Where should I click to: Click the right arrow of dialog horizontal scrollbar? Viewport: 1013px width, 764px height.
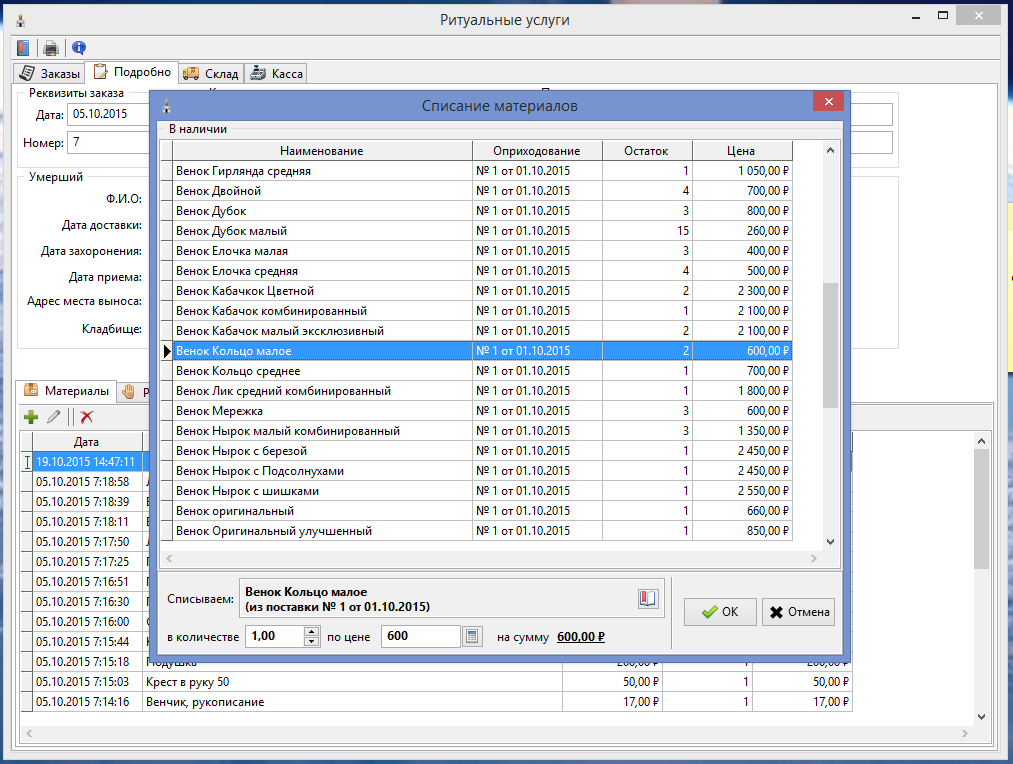point(814,558)
